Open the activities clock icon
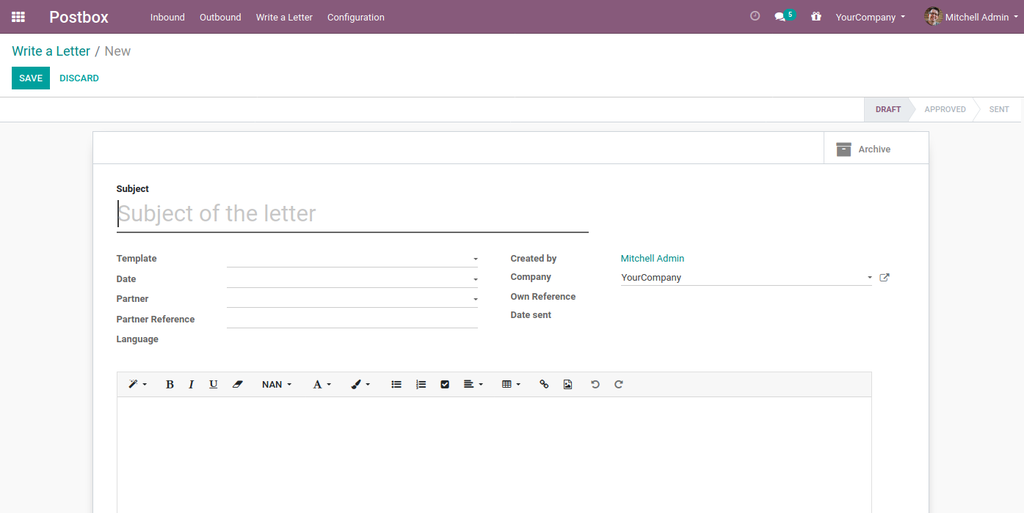The image size is (1024, 513). coord(755,16)
